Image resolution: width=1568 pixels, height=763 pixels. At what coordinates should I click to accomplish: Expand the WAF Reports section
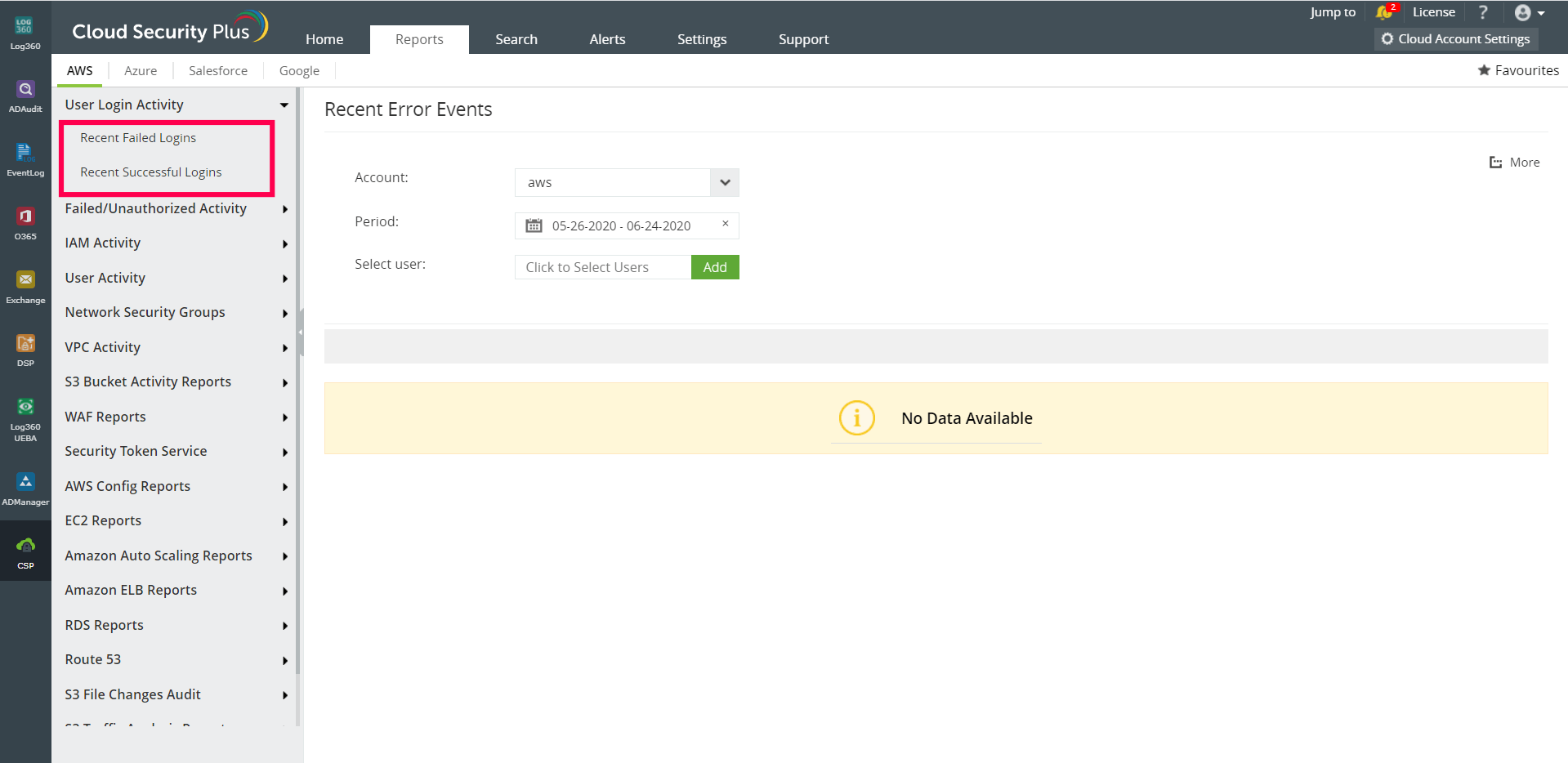pos(285,417)
